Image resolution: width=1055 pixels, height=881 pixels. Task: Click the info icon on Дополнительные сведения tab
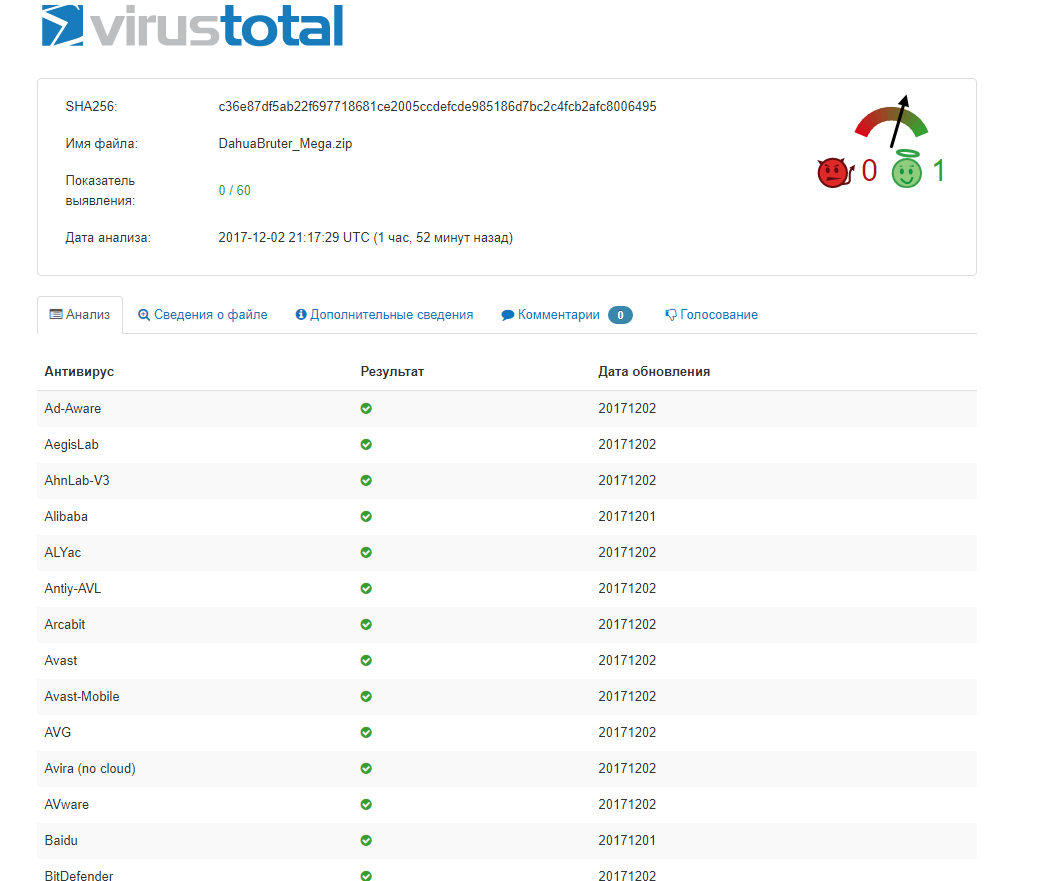click(301, 314)
